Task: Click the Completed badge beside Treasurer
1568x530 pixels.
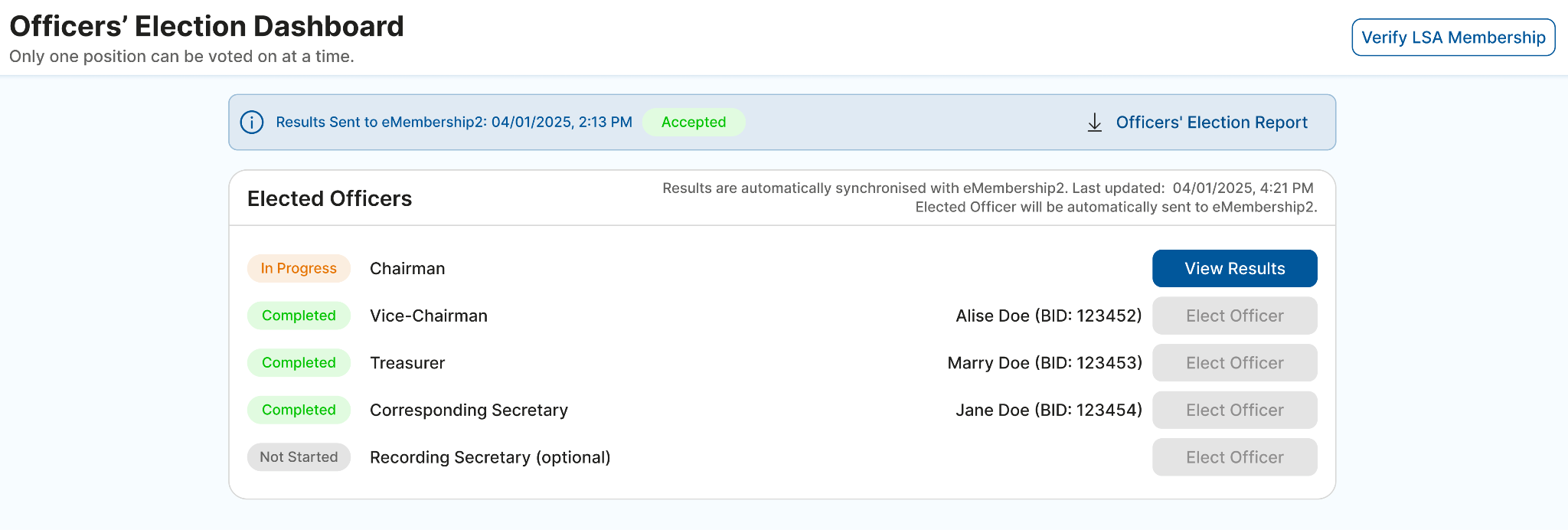Action: click(299, 363)
